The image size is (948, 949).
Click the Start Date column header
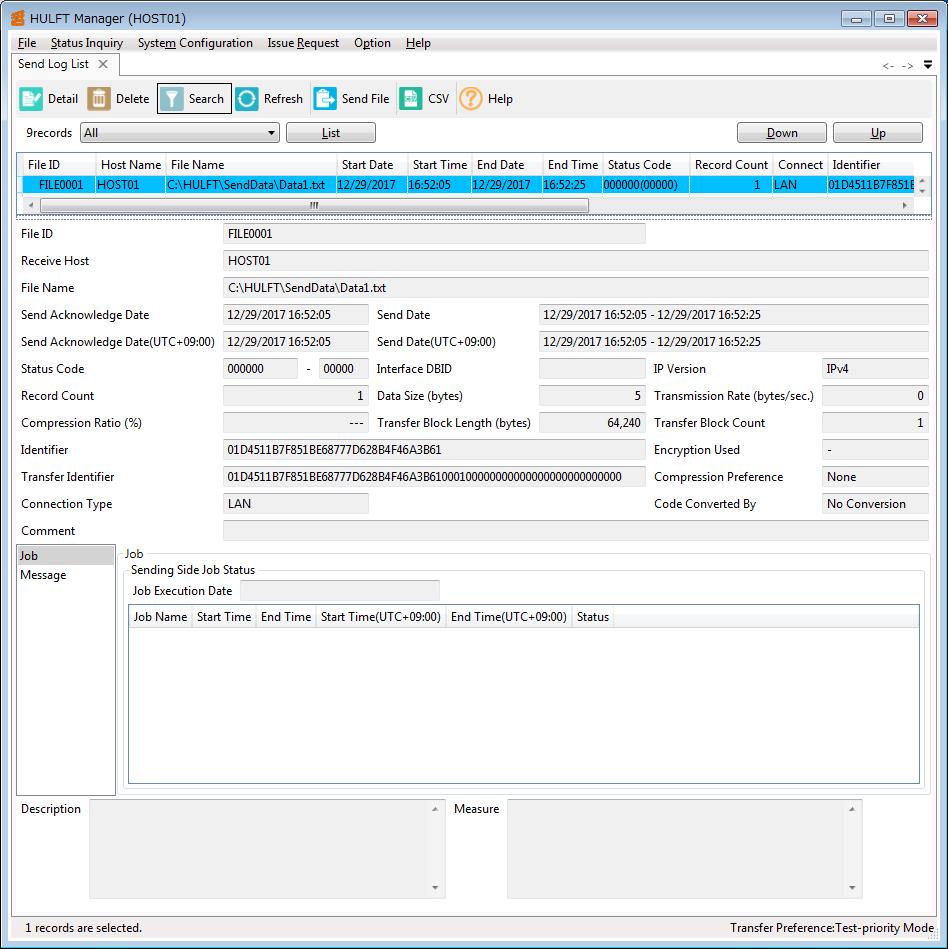[372, 165]
